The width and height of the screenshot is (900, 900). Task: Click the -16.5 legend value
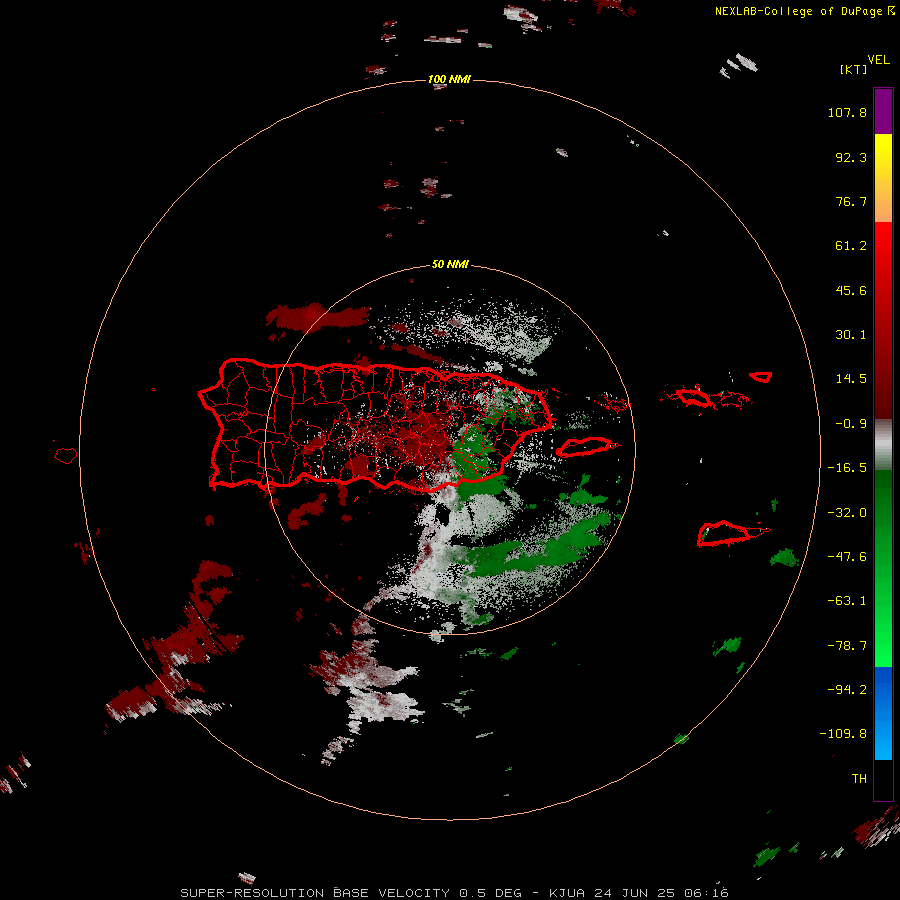tap(847, 468)
